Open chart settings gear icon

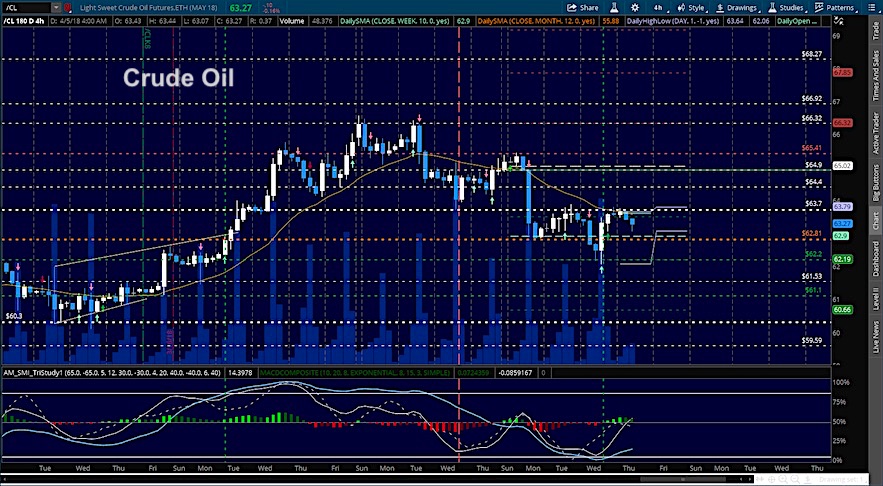pos(636,7)
